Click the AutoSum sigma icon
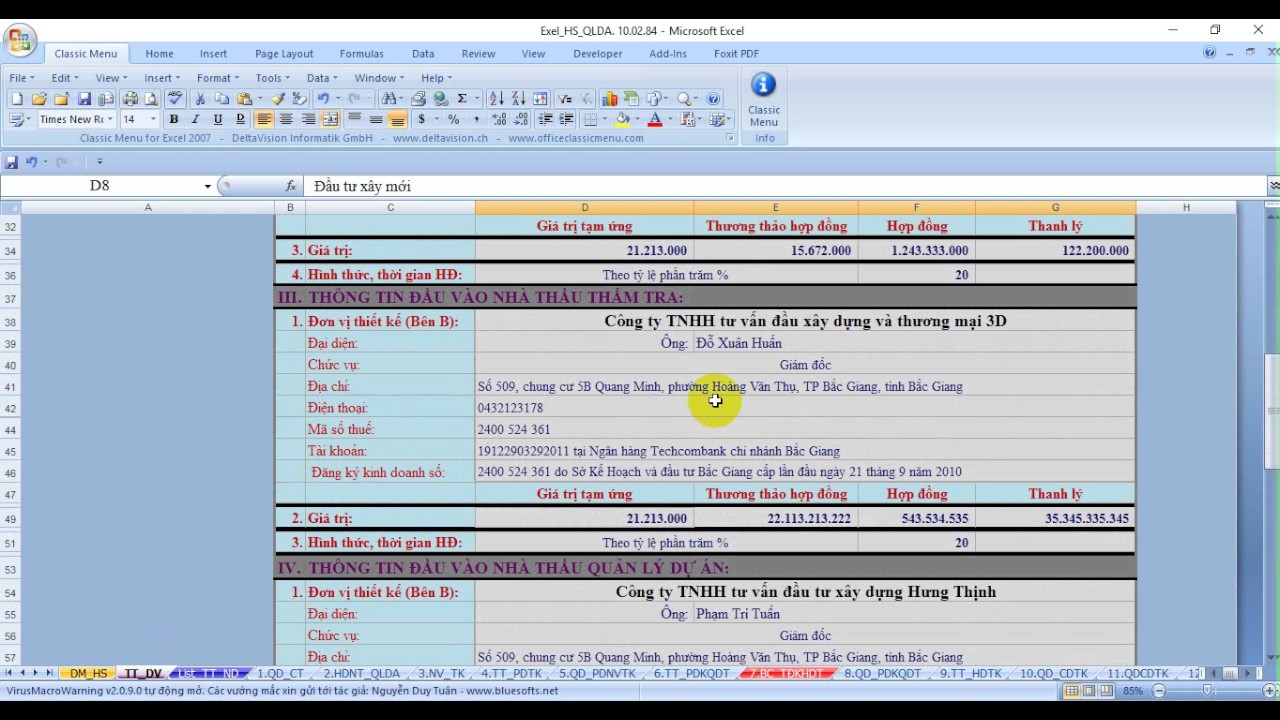The image size is (1280, 720). 462,99
